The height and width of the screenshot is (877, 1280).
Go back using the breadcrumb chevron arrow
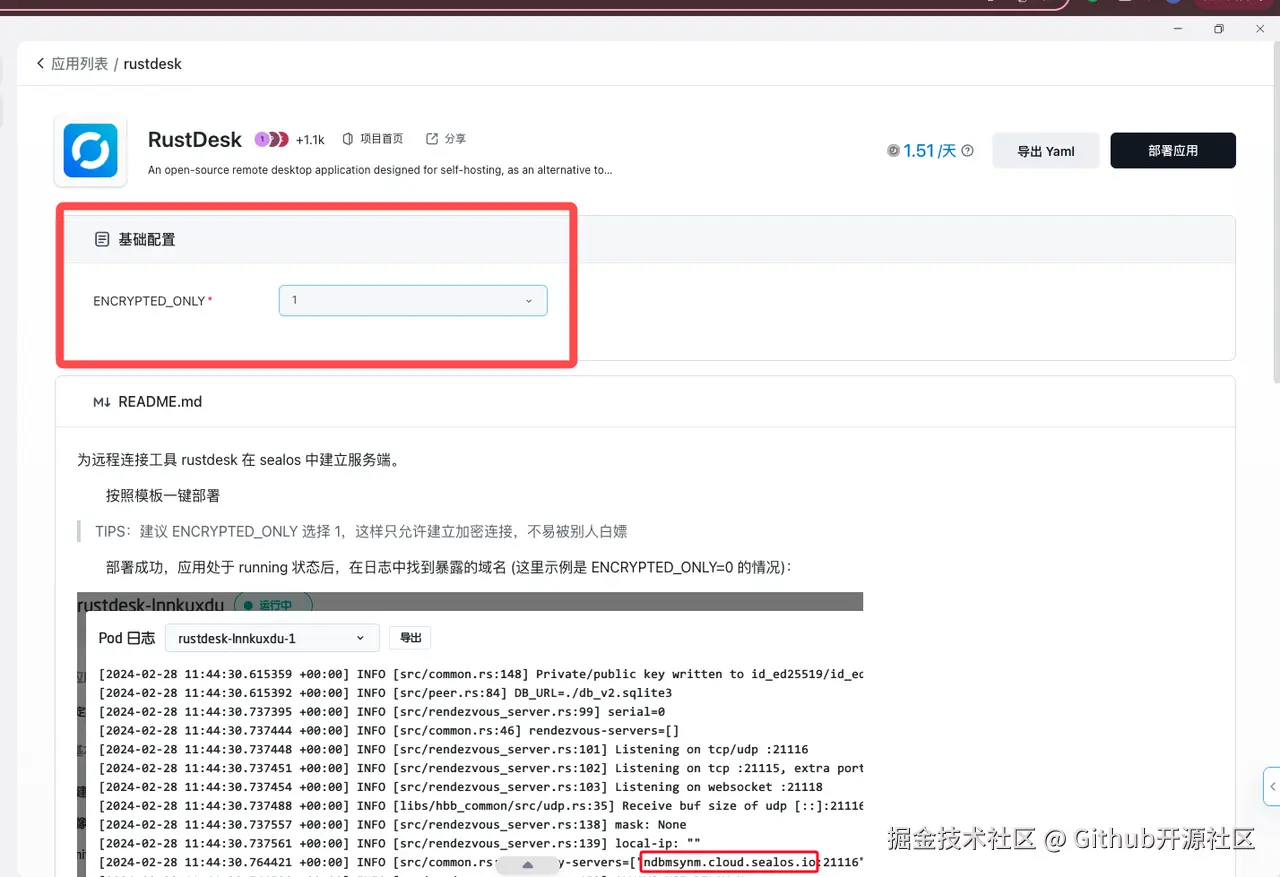point(40,63)
